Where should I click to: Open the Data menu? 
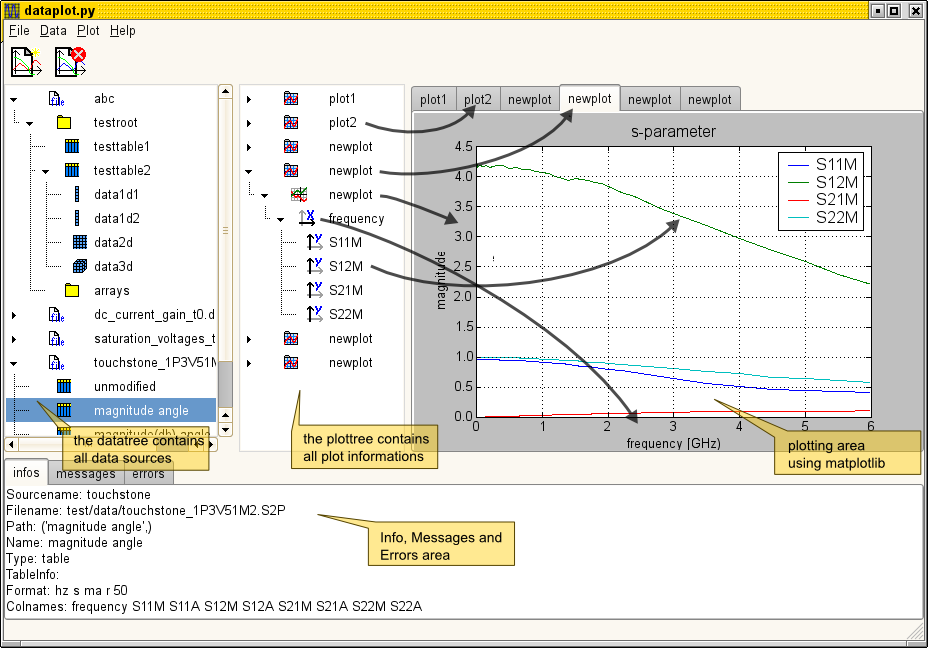point(53,31)
